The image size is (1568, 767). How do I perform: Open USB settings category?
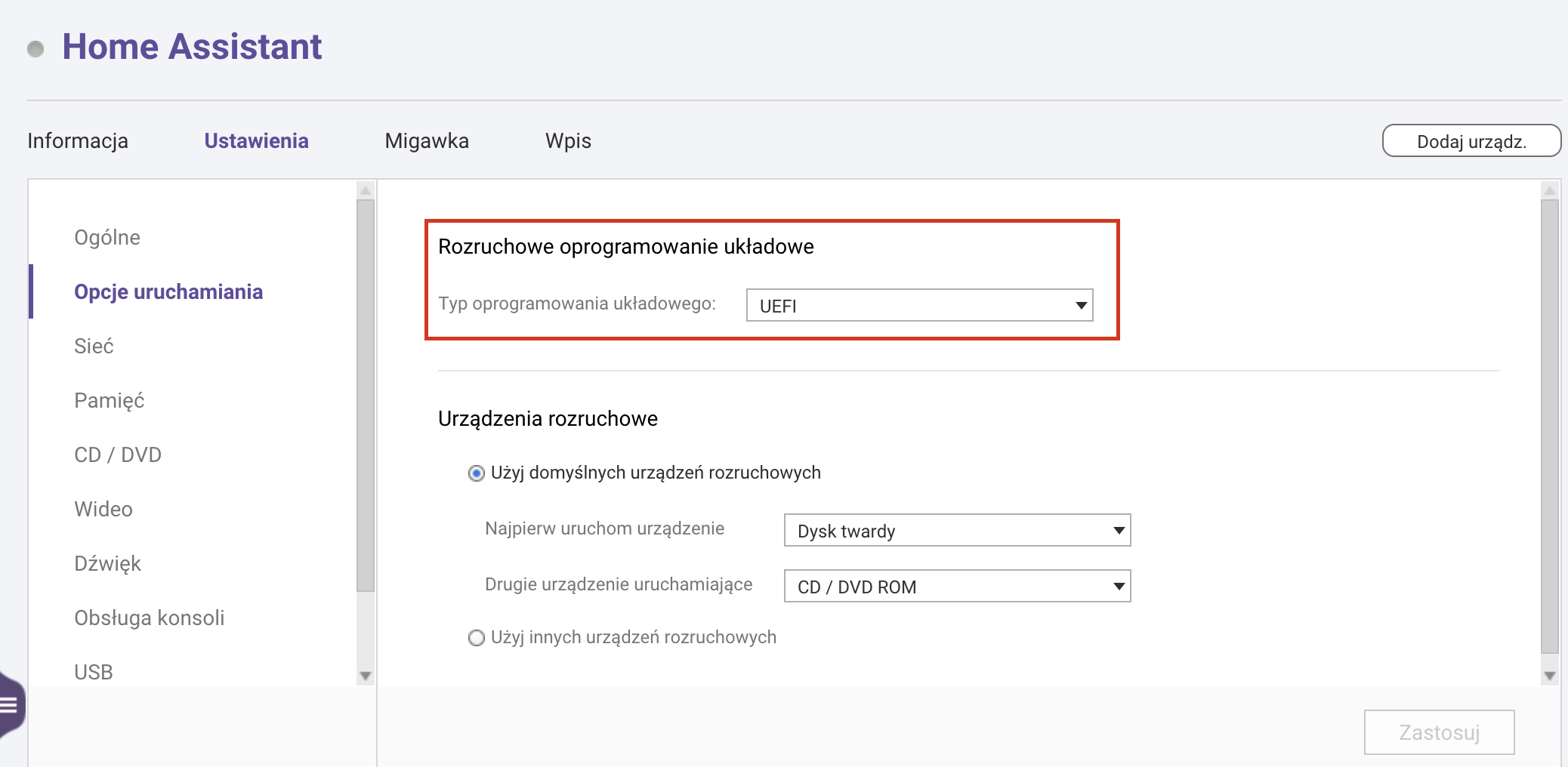tap(94, 672)
